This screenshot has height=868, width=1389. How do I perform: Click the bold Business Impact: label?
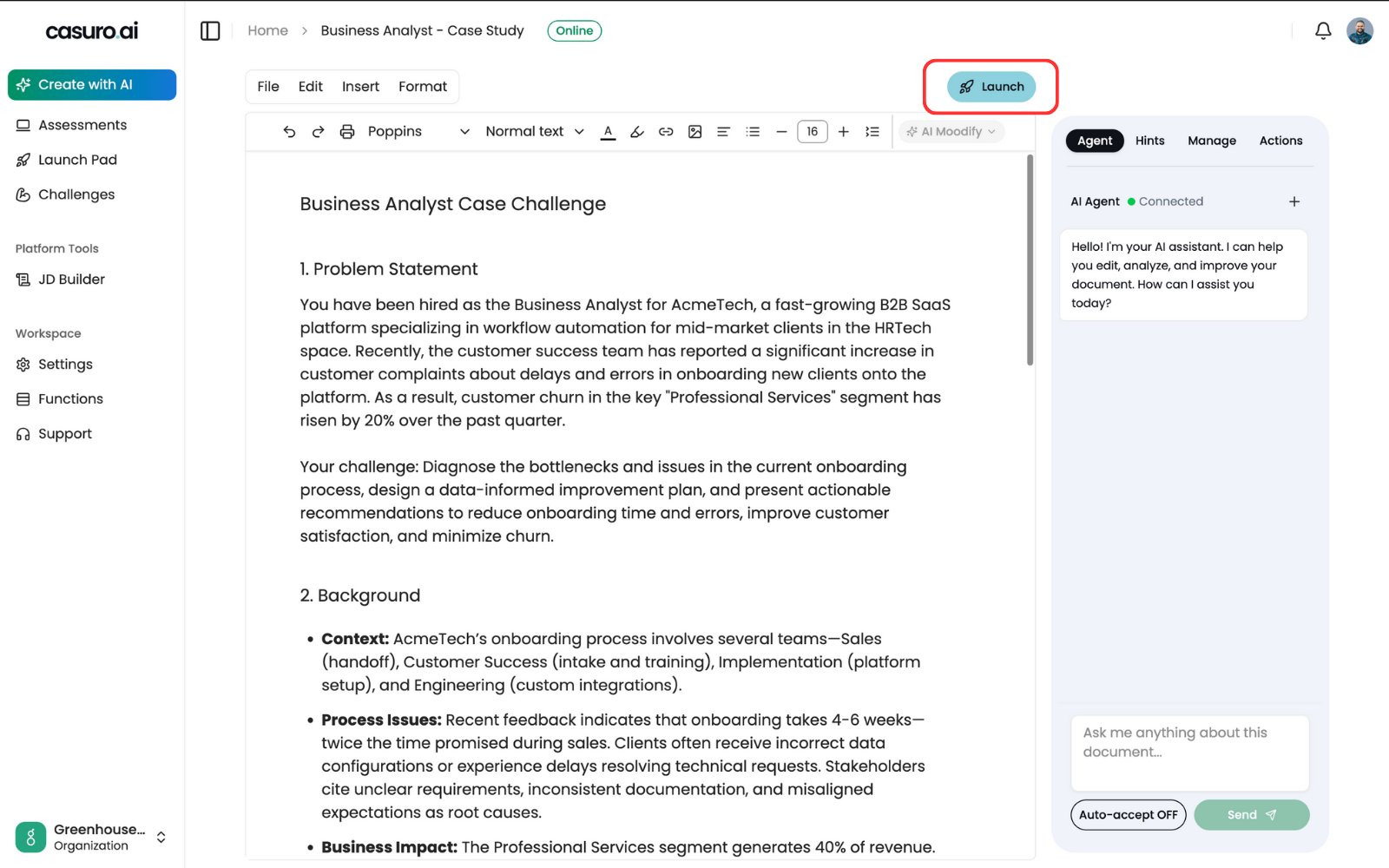[x=389, y=847]
